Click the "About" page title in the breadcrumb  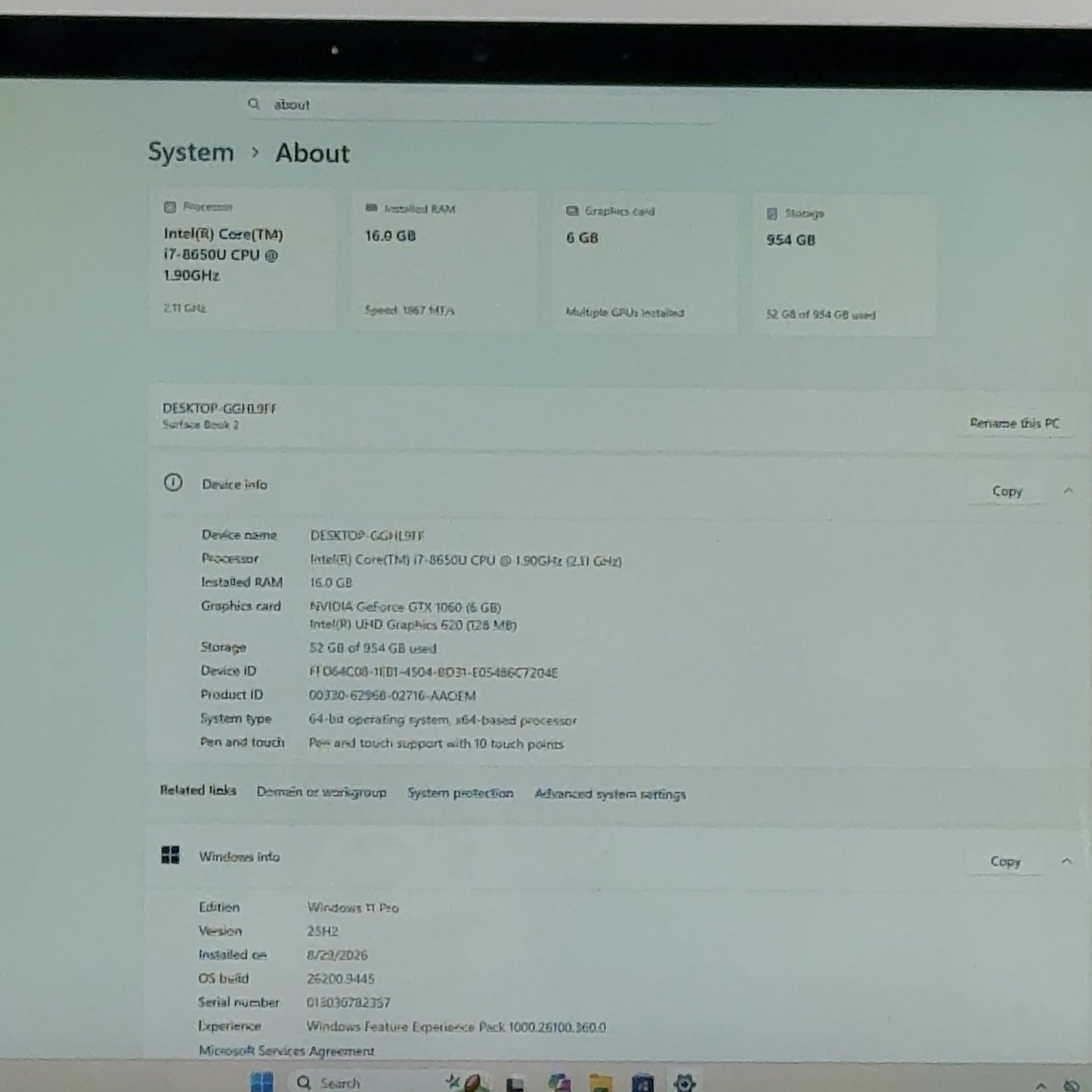point(312,153)
